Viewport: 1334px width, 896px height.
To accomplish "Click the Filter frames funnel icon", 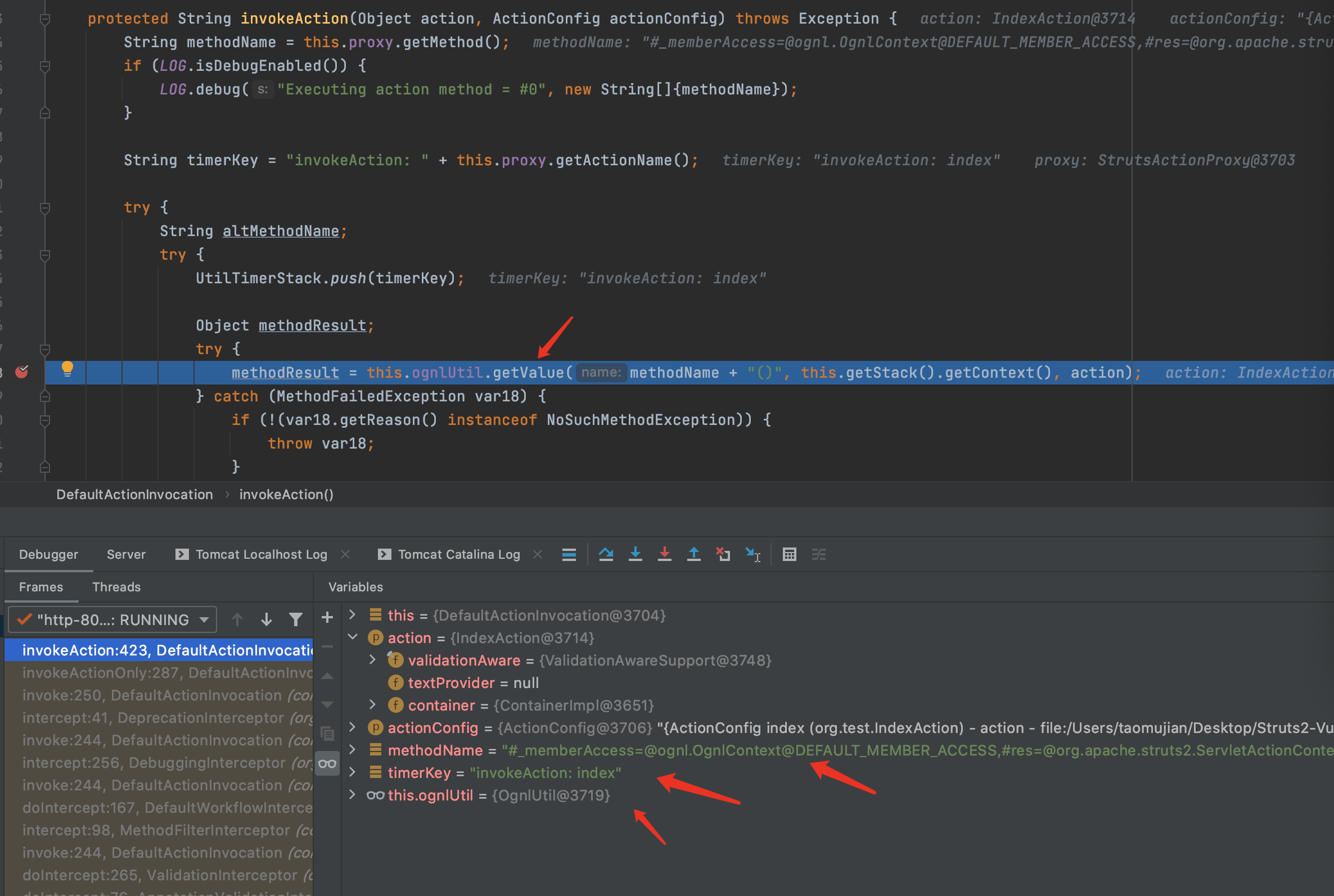I will 295,619.
